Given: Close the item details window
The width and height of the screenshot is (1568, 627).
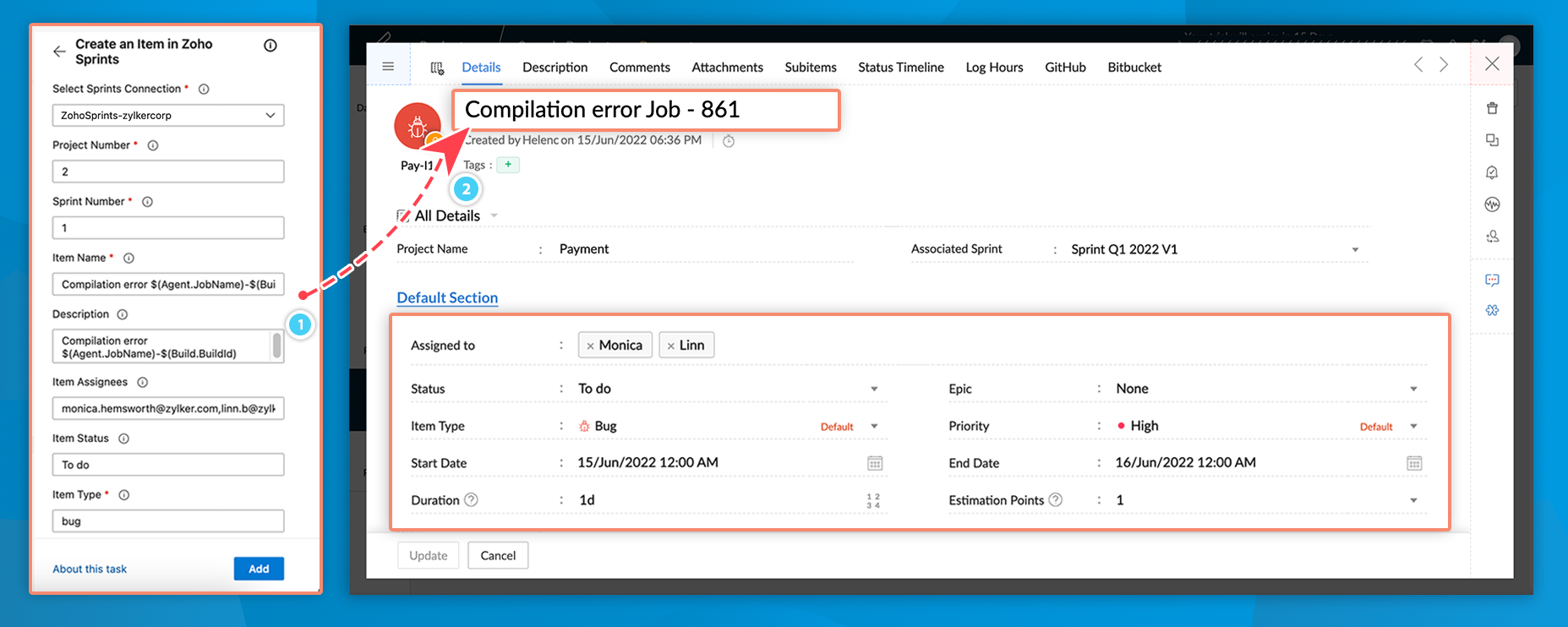Looking at the screenshot, I should [1492, 64].
